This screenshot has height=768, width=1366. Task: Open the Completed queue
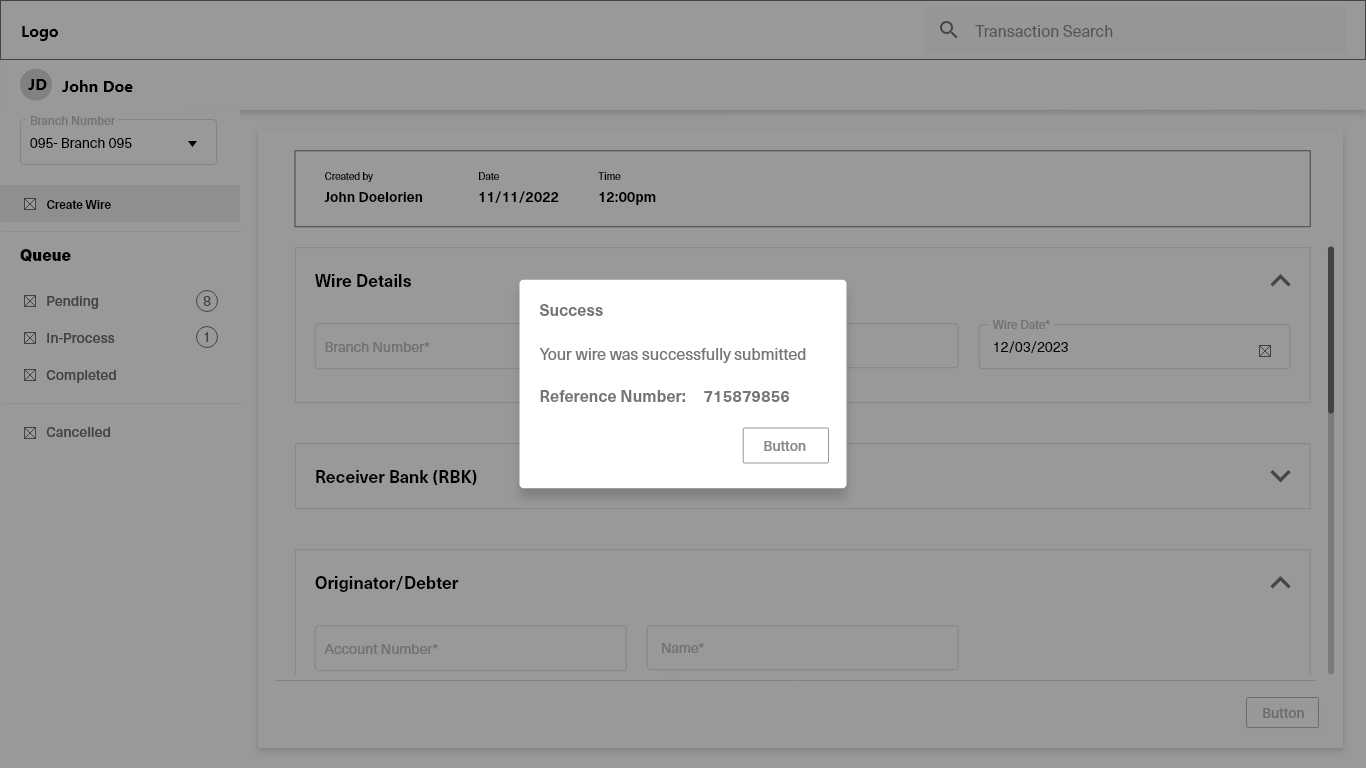(81, 375)
